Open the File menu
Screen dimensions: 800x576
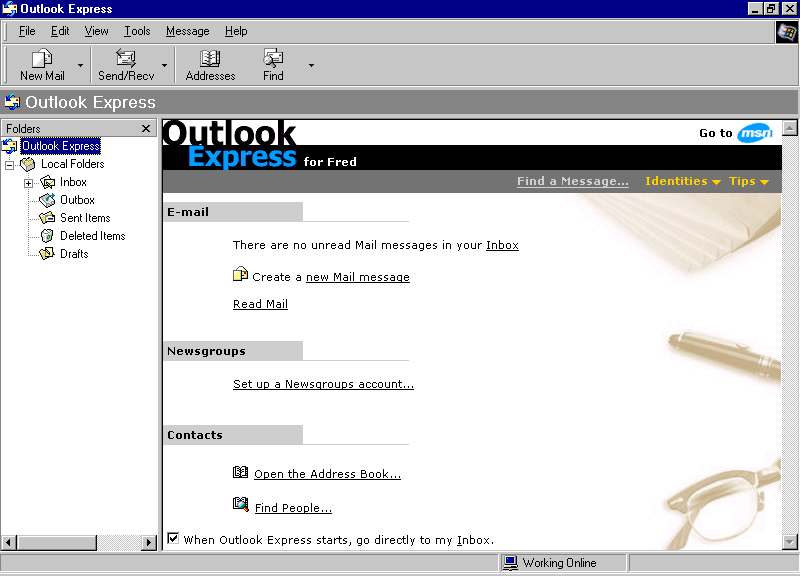27,31
